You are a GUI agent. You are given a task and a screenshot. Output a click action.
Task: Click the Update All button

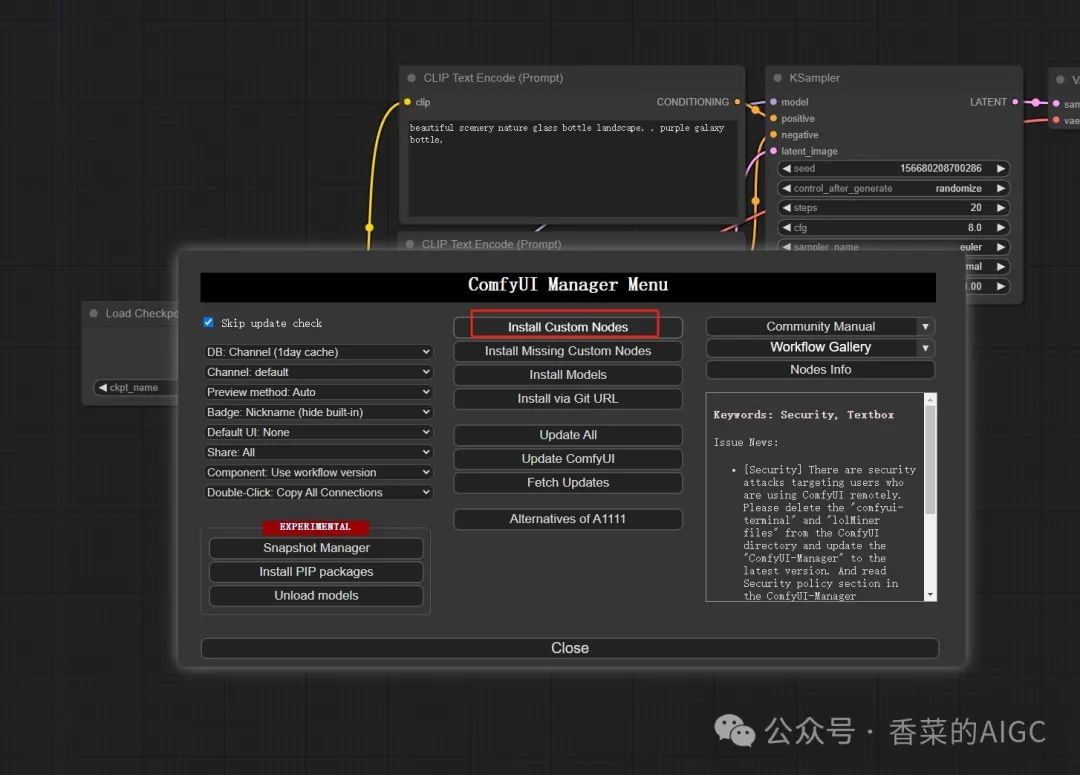568,435
